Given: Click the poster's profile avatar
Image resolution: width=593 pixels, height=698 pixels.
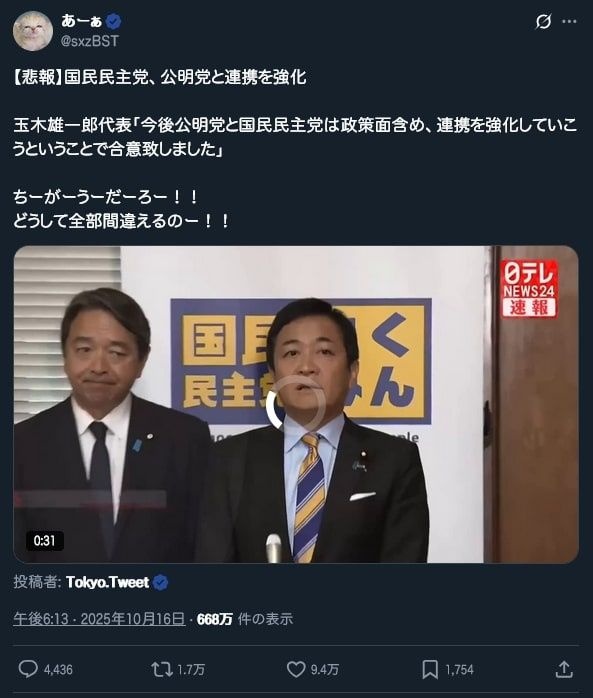Looking at the screenshot, I should click(33, 31).
